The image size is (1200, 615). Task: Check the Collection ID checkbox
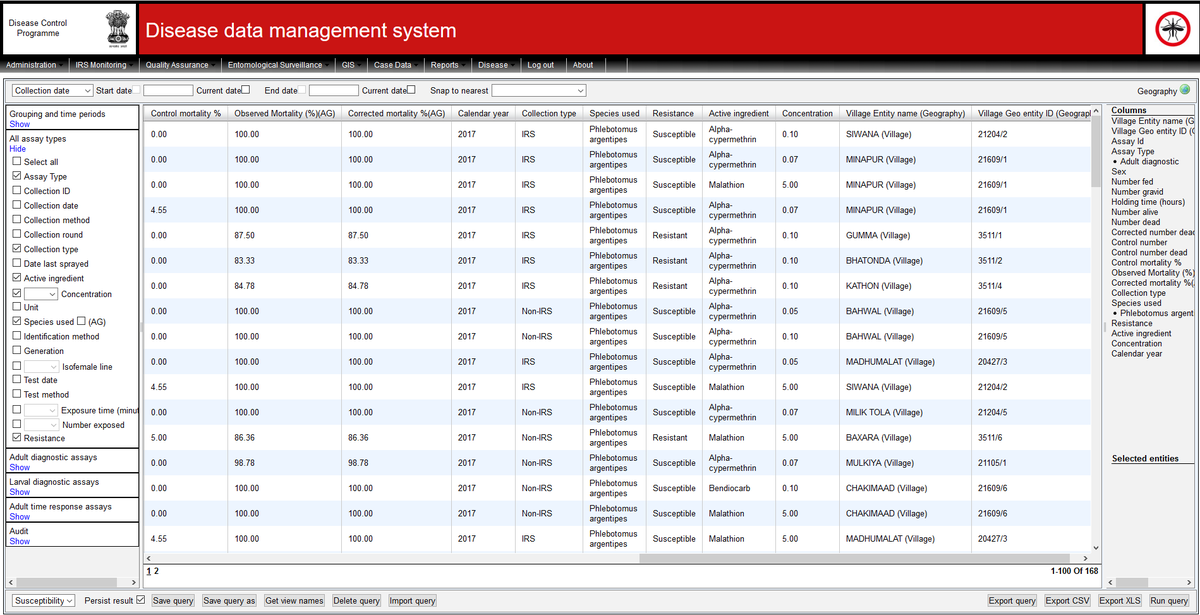pos(17,190)
